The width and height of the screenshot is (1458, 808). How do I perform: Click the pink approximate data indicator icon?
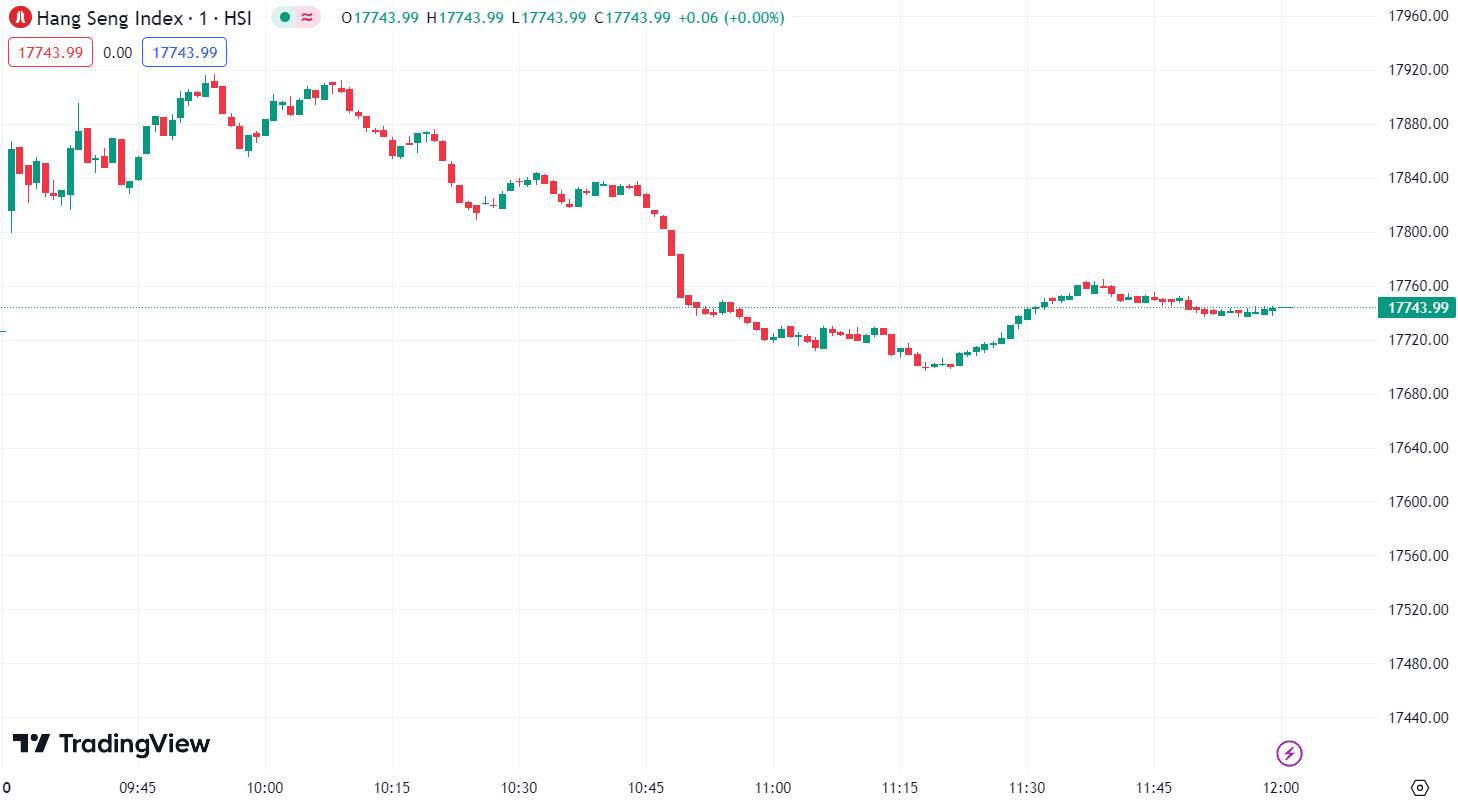click(307, 18)
